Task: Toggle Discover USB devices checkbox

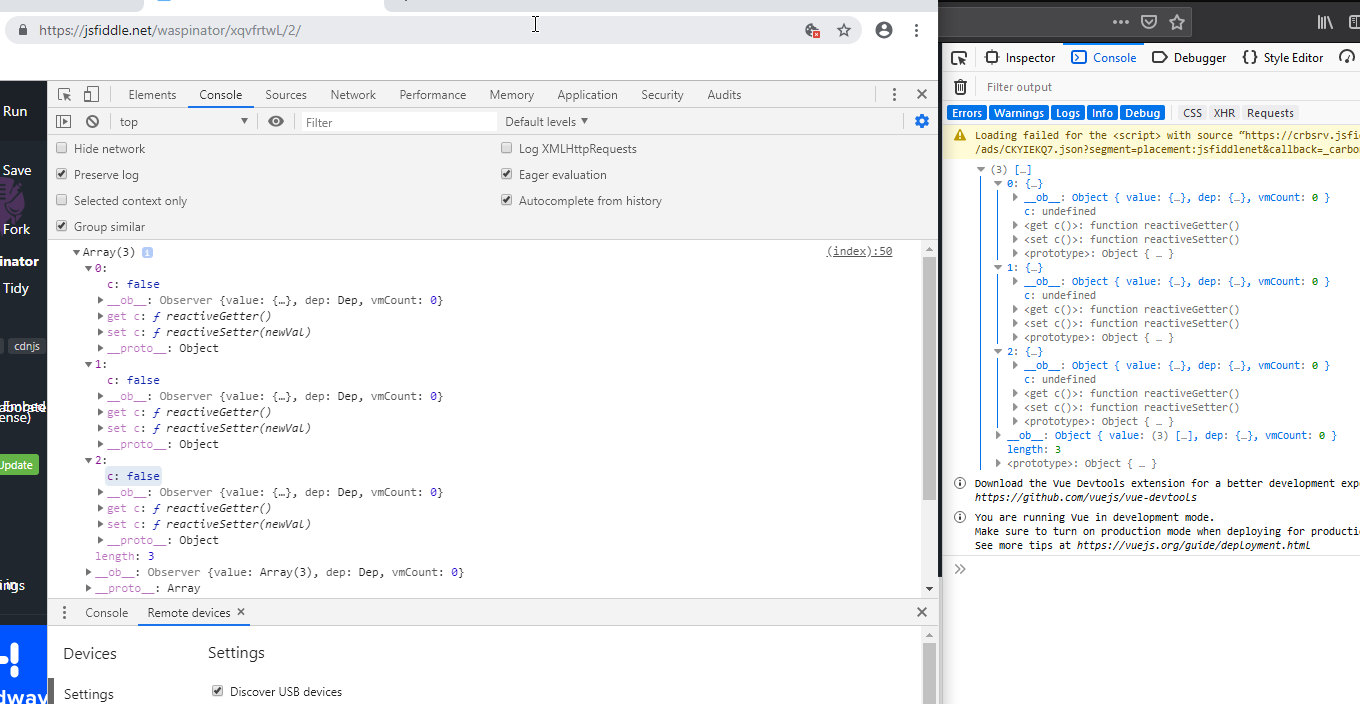Action: (x=218, y=691)
